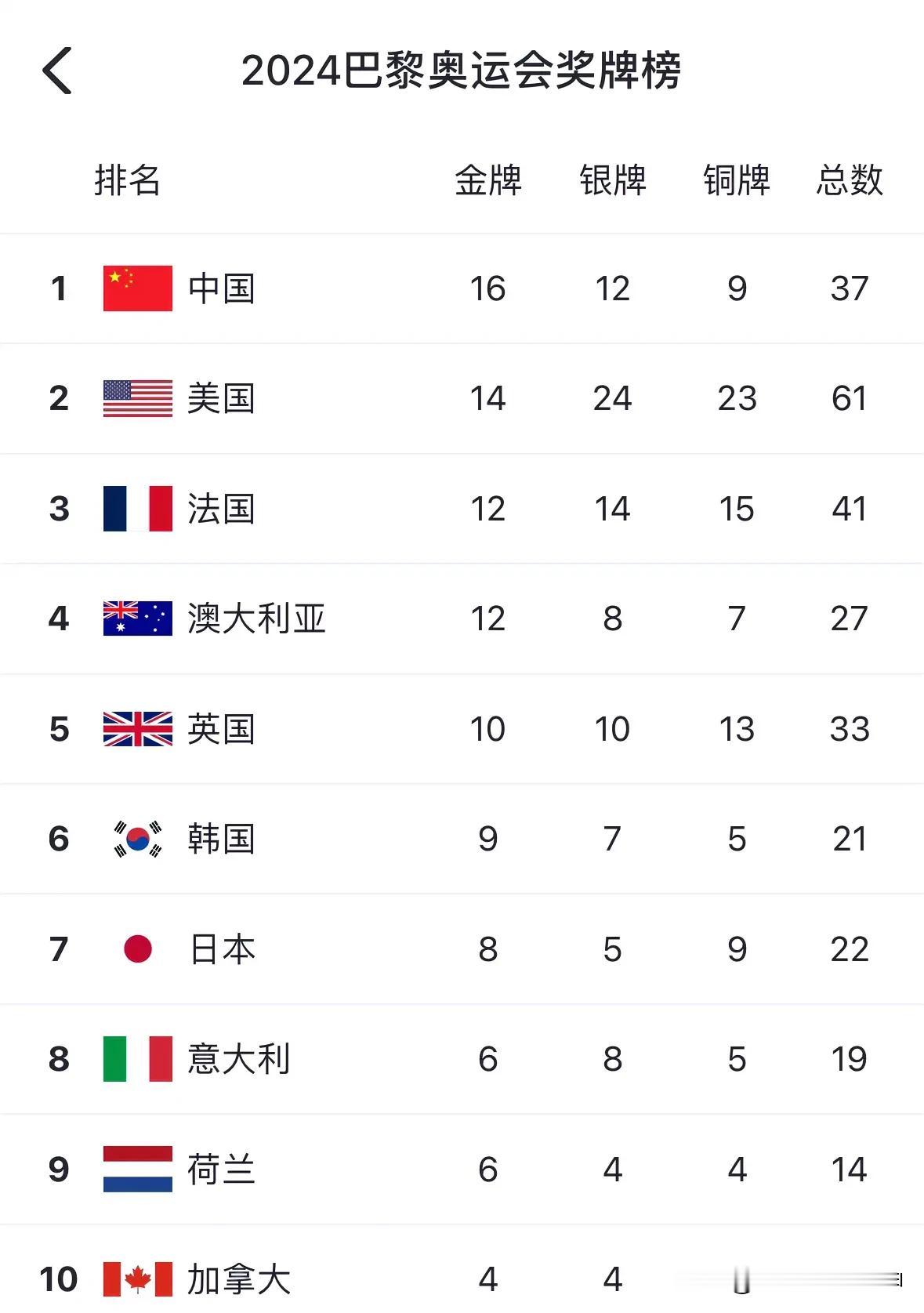Click the Italy flag icon

138,1059
